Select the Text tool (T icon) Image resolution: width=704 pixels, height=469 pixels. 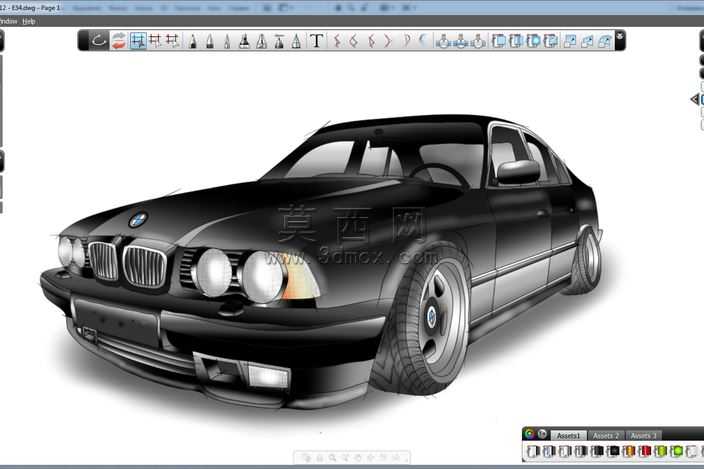tap(317, 41)
